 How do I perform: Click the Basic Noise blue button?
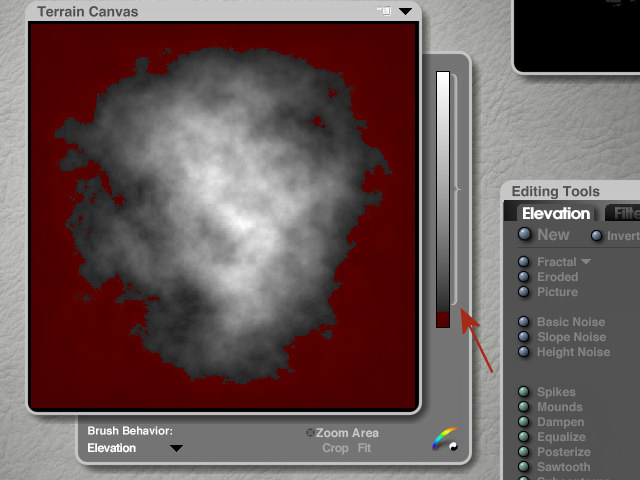pyautogui.click(x=524, y=321)
